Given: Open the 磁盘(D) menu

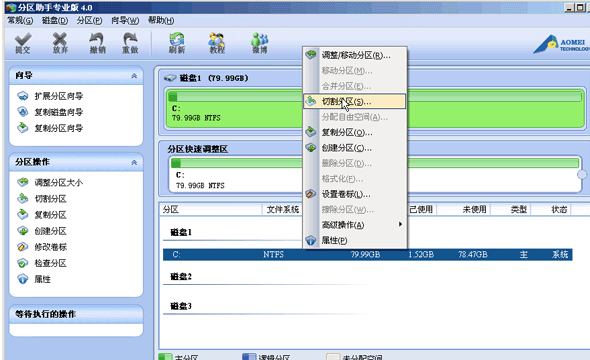Looking at the screenshot, I should pos(55,20).
